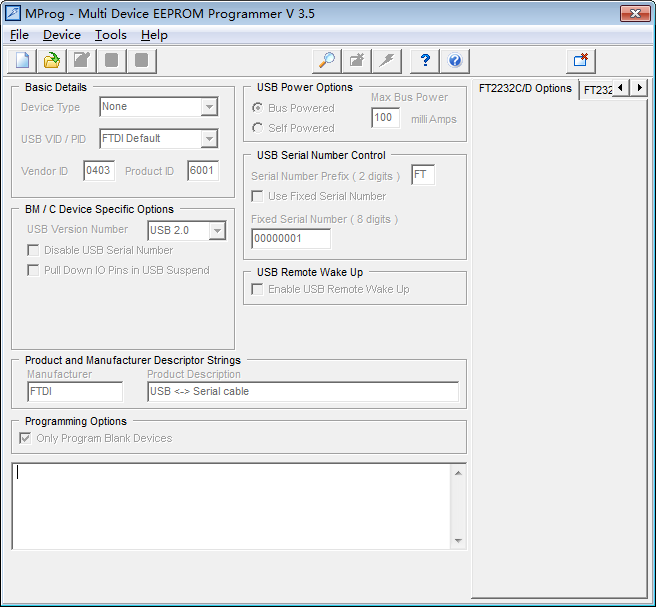Open the USB VID / PID dropdown
Viewport: 656px width, 607px height.
tap(209, 139)
